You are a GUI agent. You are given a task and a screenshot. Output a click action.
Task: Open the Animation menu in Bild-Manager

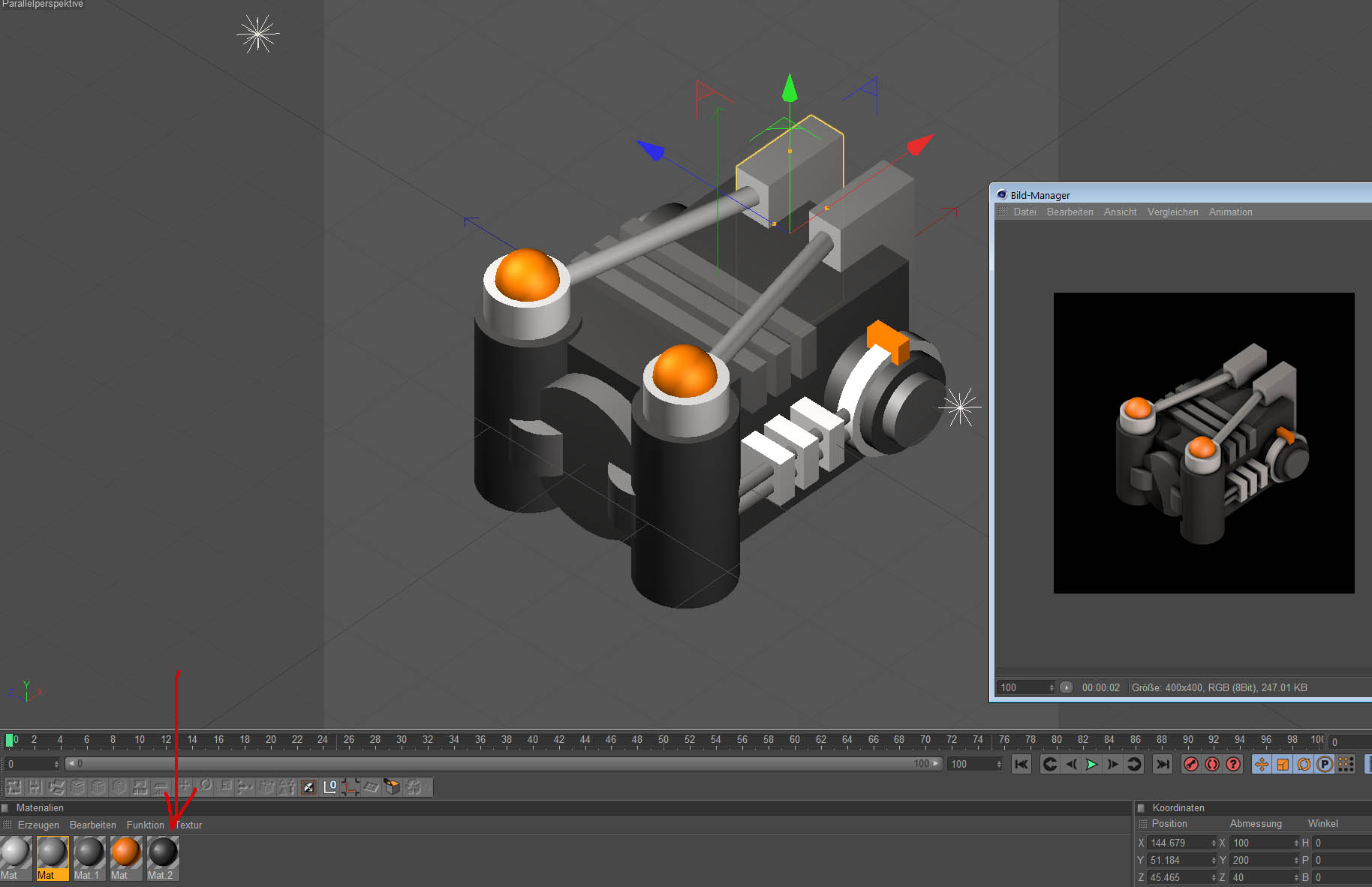[1230, 212]
